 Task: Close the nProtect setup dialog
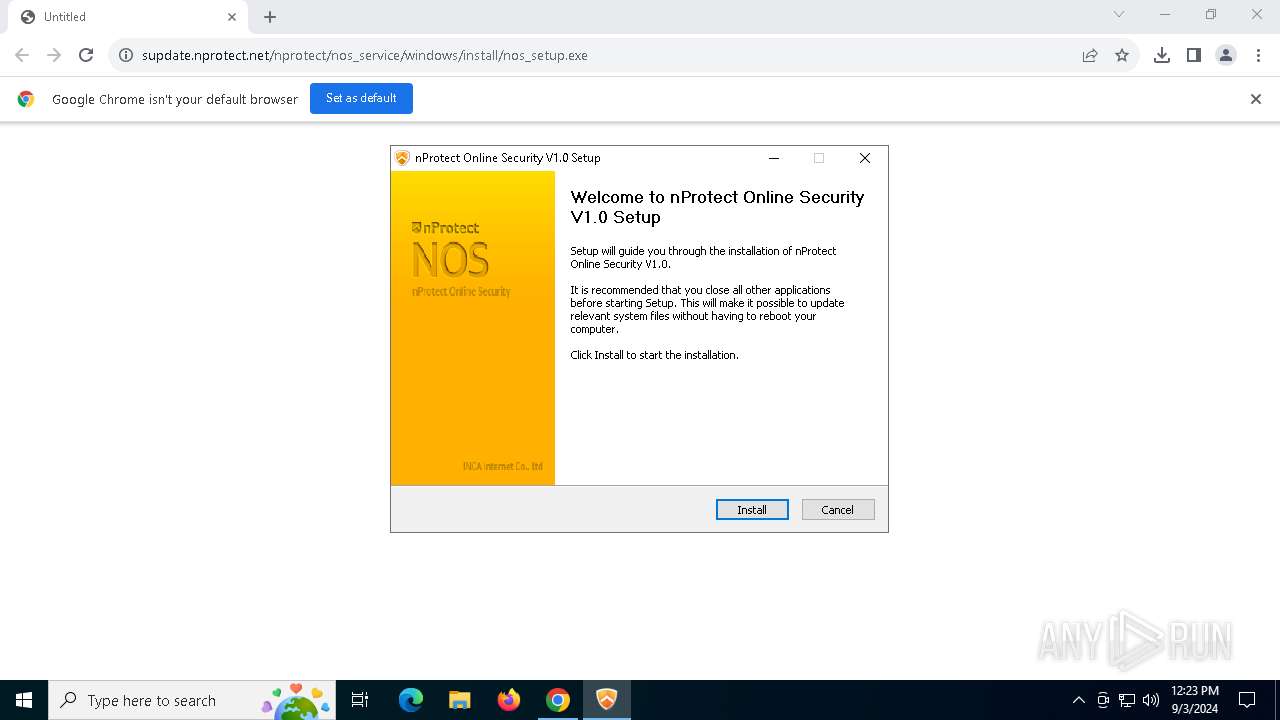coord(865,158)
